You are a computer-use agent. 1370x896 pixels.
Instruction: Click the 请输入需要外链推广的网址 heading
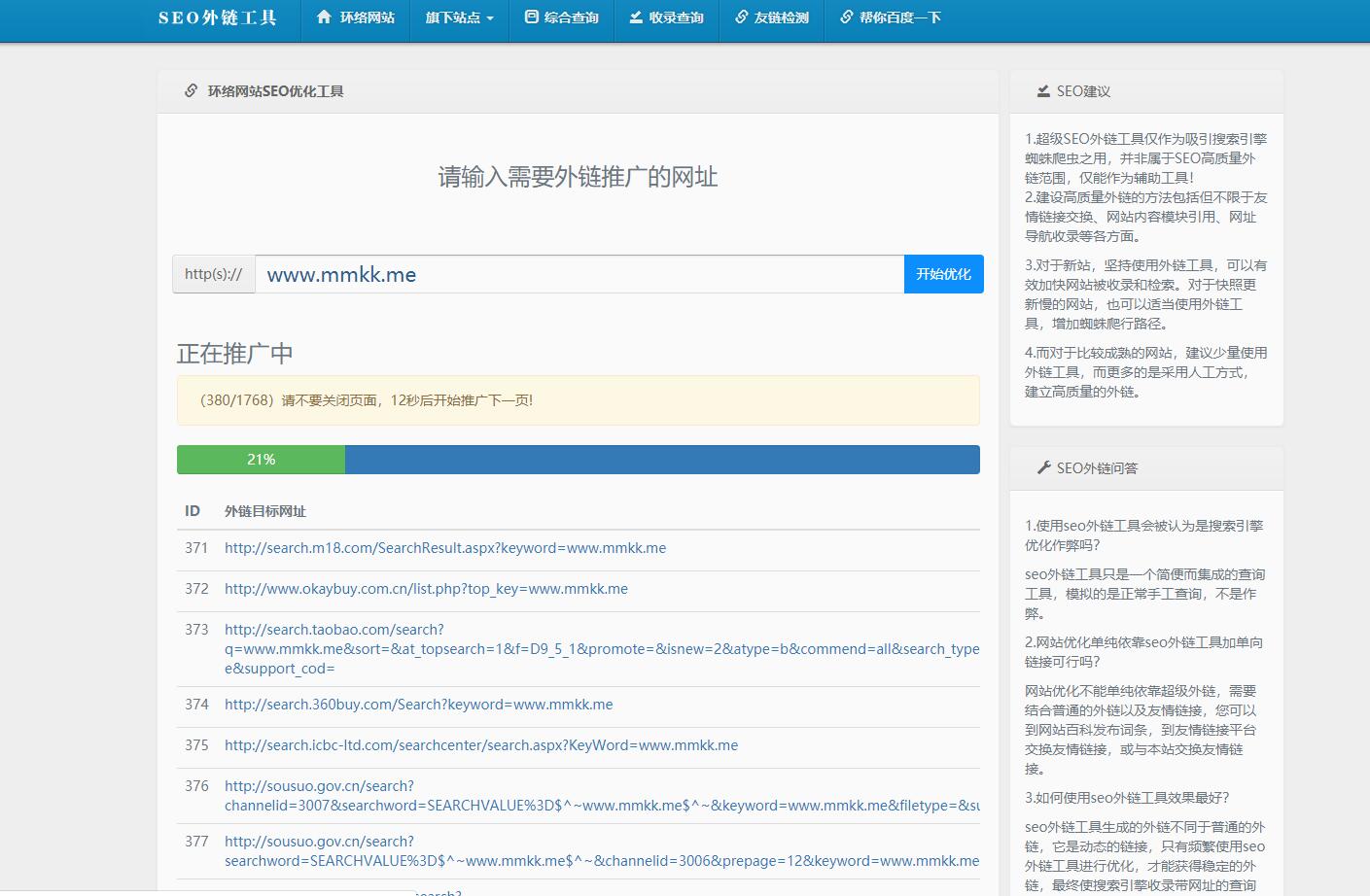pos(579,177)
